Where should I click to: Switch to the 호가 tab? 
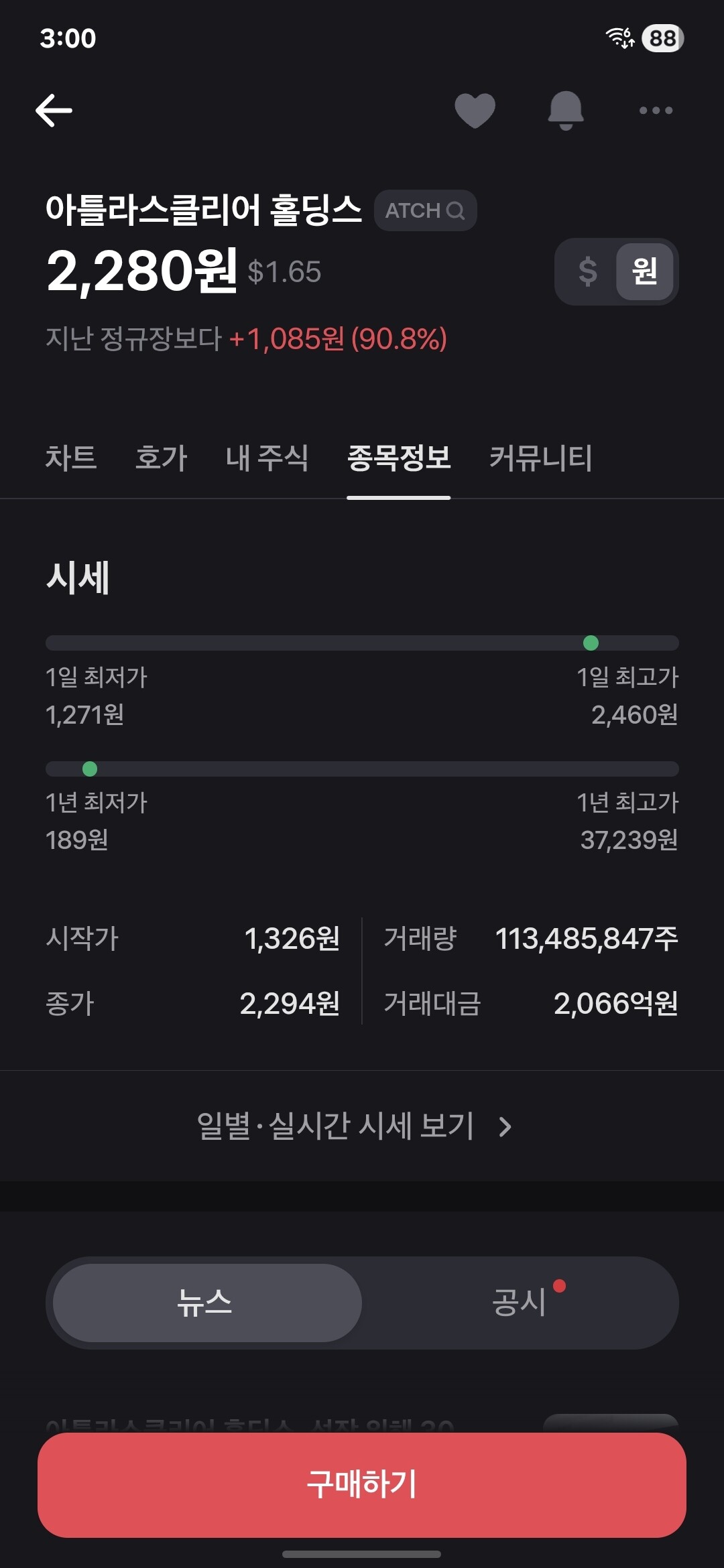click(x=162, y=458)
